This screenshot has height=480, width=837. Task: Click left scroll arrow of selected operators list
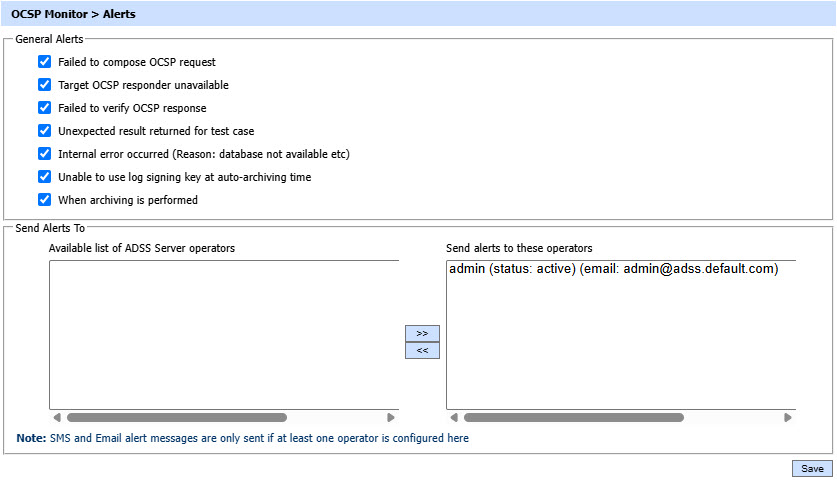click(x=454, y=418)
